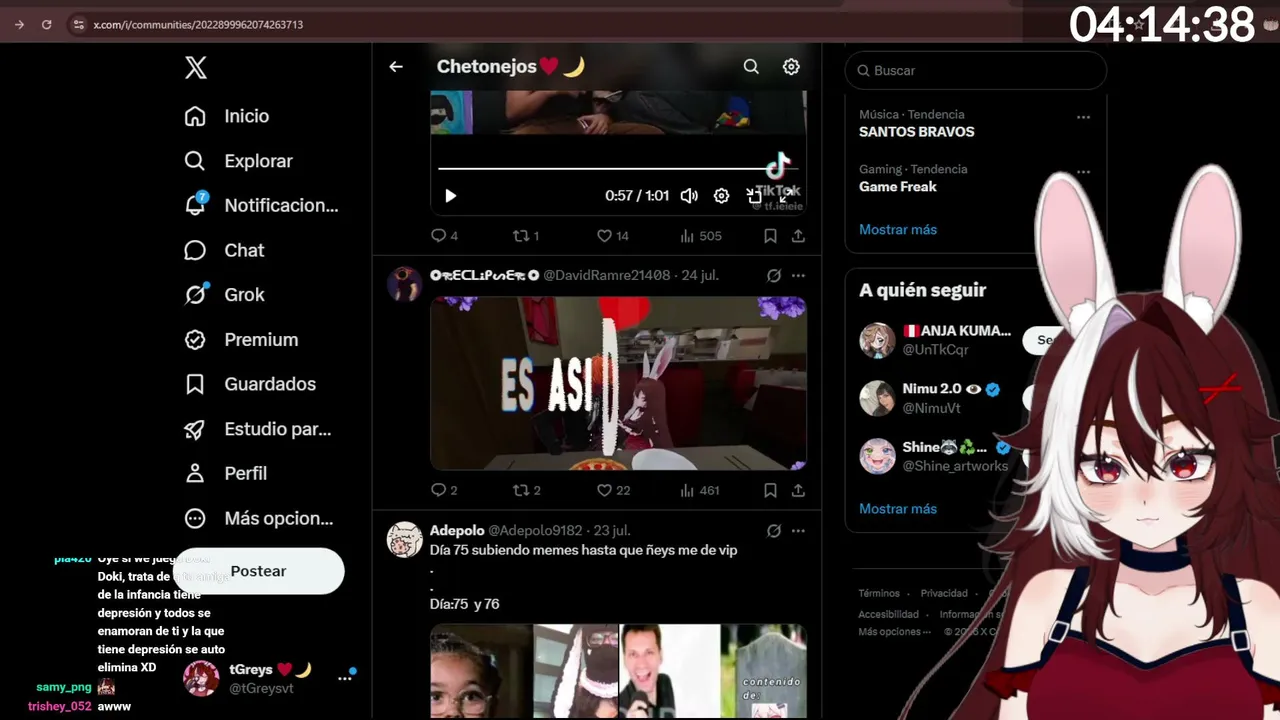Open view stats showing 461 views
Image resolution: width=1280 pixels, height=720 pixels.
[x=700, y=490]
